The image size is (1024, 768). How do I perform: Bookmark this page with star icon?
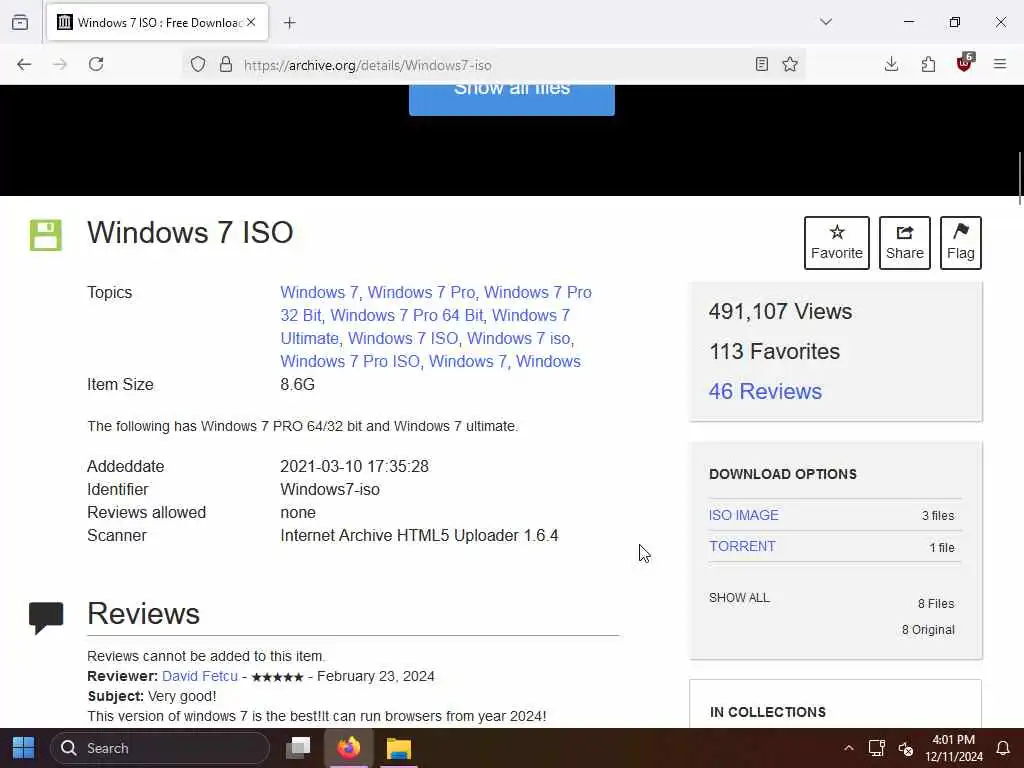click(790, 64)
